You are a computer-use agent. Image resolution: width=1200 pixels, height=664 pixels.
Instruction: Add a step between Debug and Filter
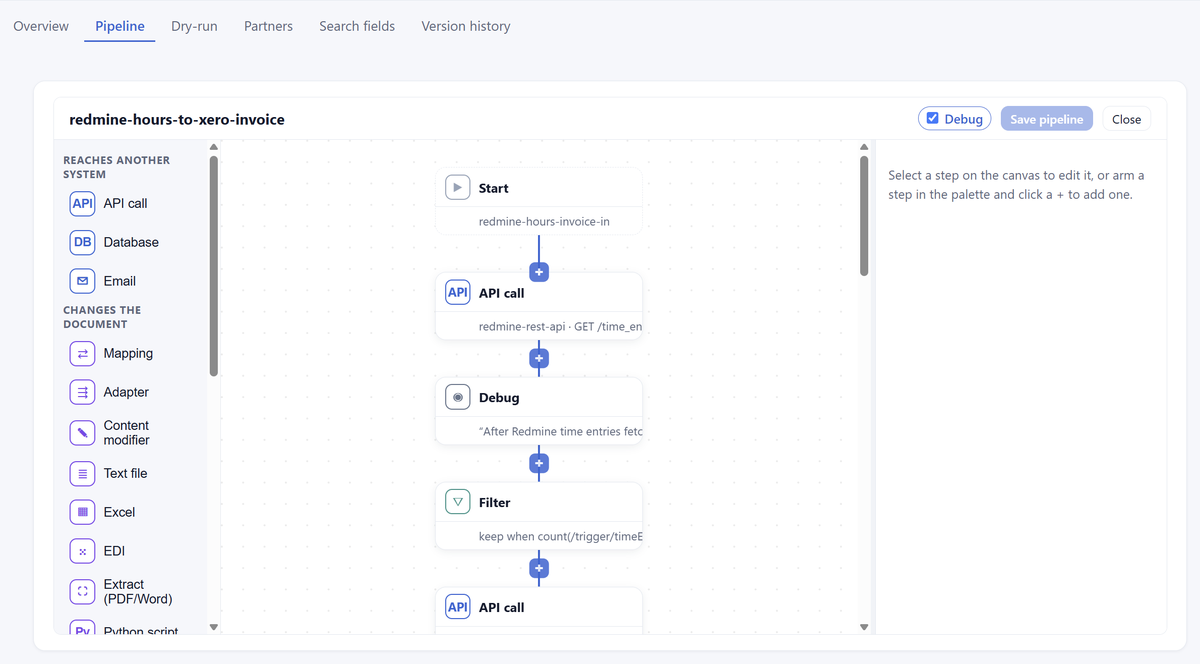click(x=539, y=463)
